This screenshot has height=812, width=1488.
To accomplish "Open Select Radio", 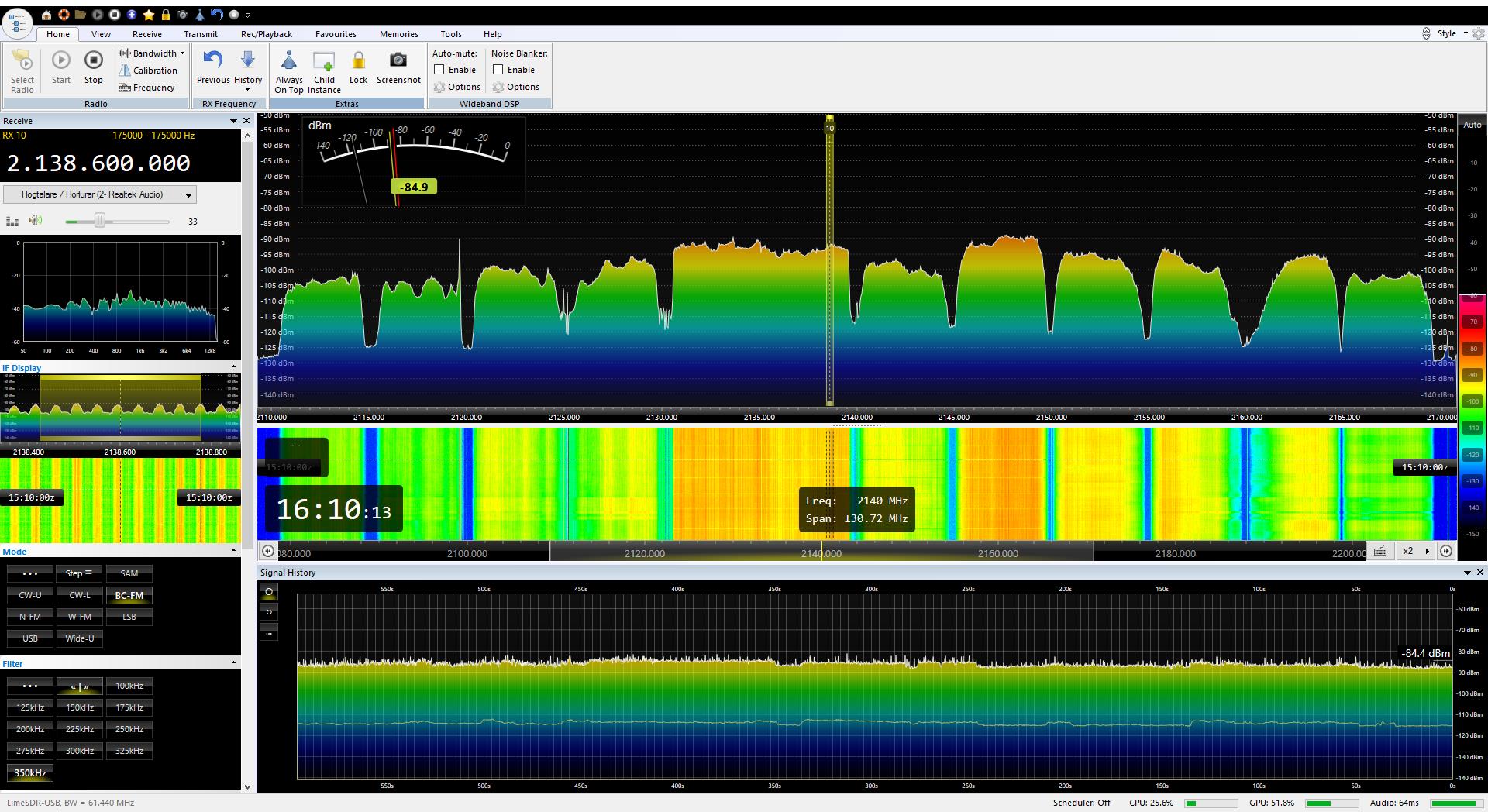I will click(22, 61).
